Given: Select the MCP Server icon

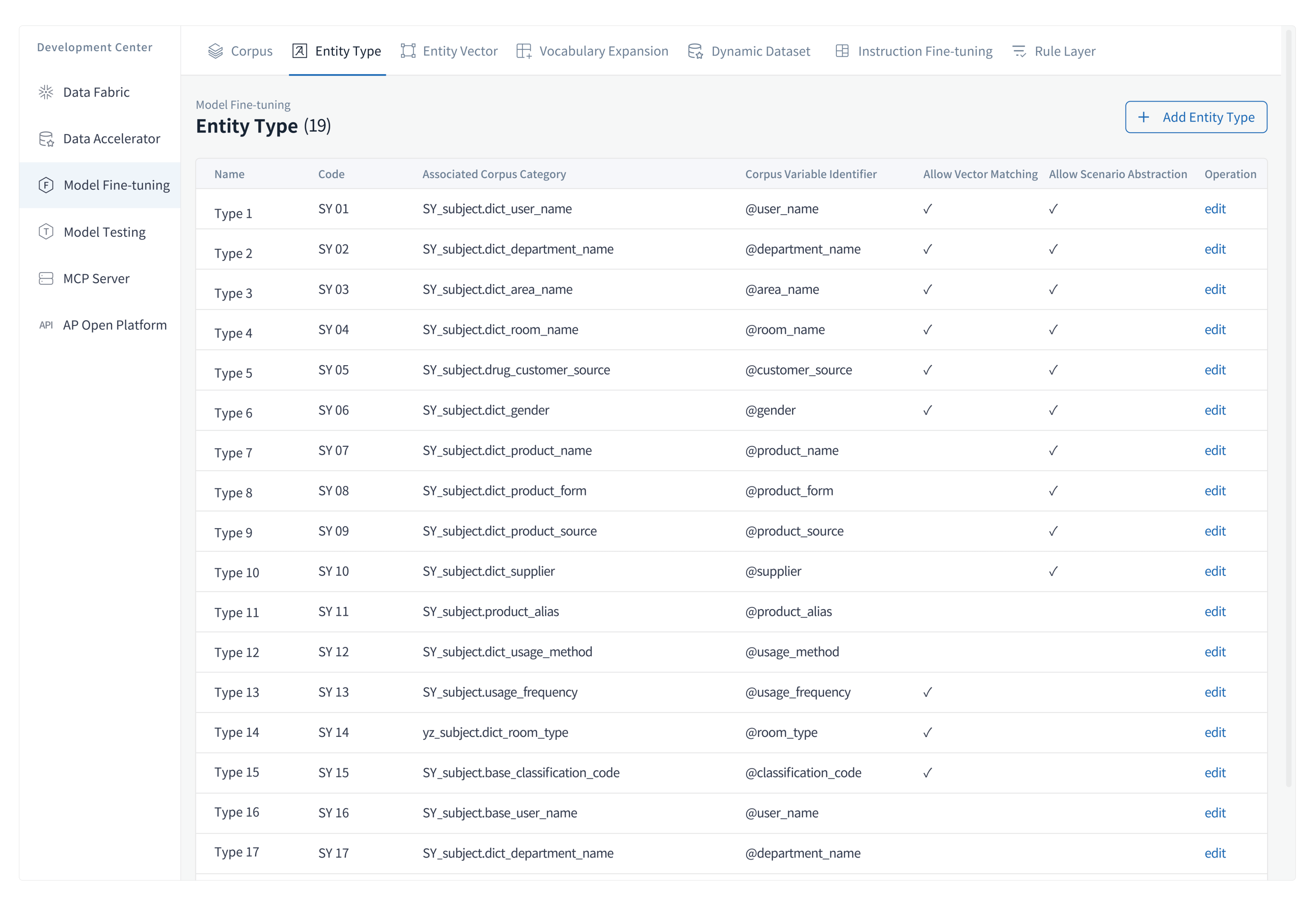Looking at the screenshot, I should [x=45, y=278].
